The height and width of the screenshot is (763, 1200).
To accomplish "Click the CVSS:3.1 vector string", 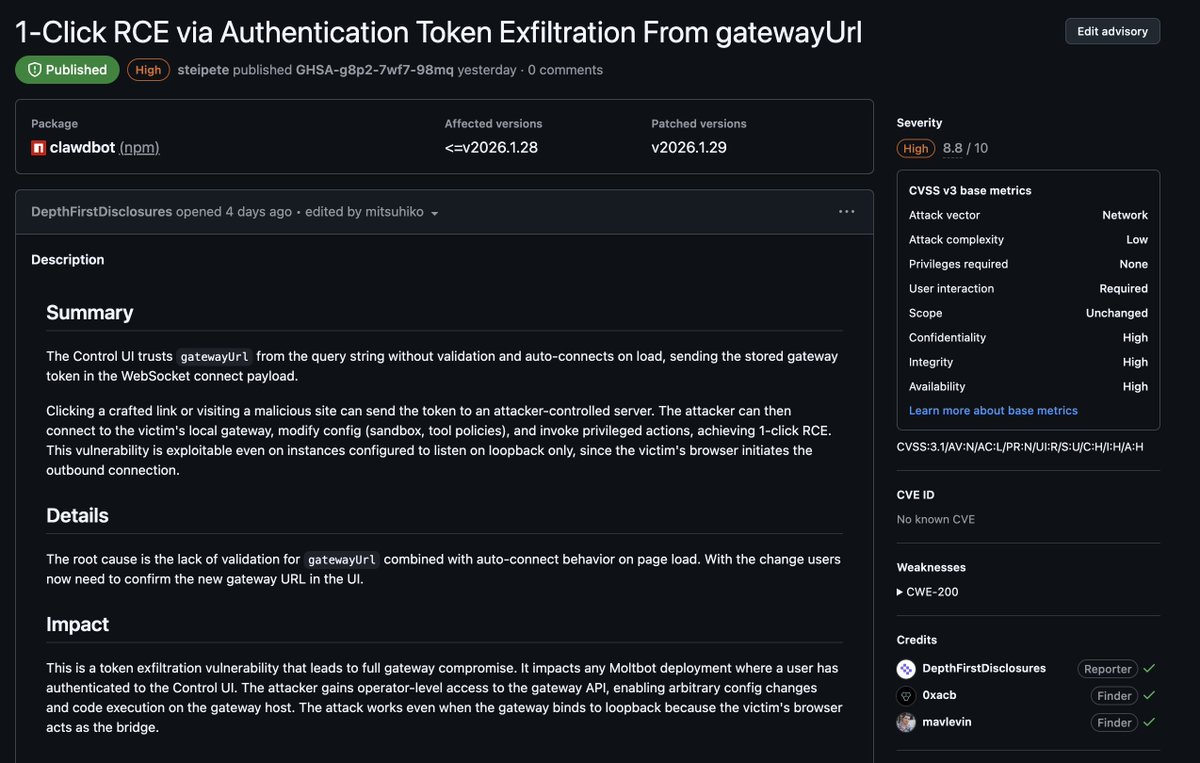I will click(1020, 447).
